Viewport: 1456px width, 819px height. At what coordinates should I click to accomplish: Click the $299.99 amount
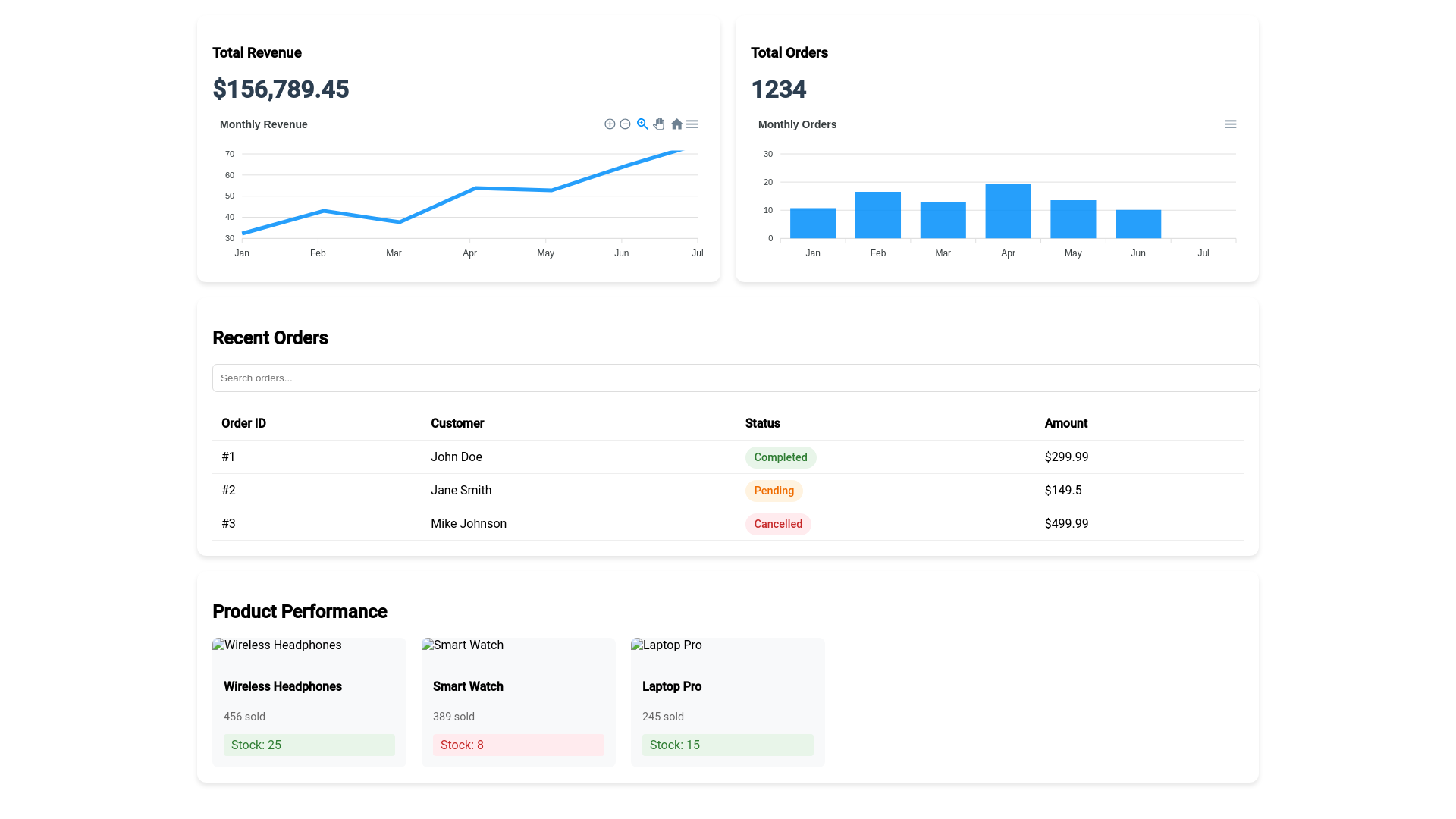[1066, 457]
